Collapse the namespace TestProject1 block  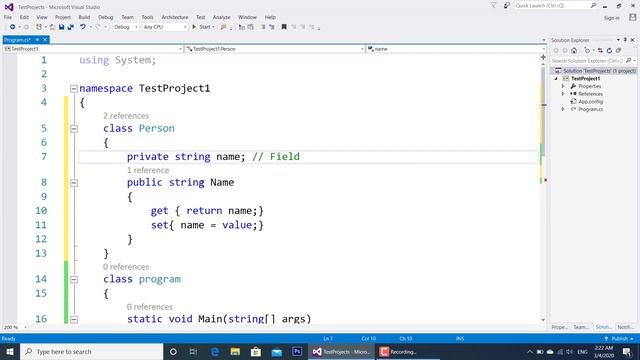(74, 89)
